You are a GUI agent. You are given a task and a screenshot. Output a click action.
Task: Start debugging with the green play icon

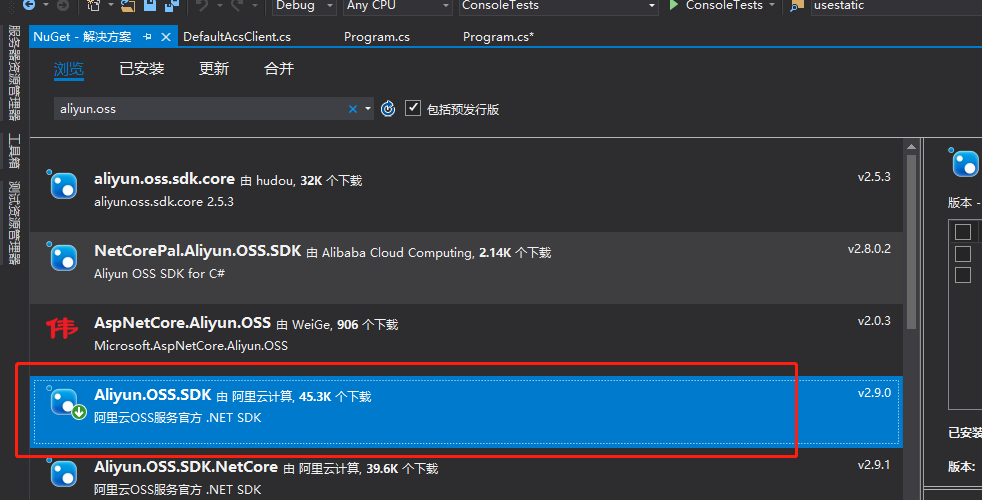click(x=674, y=5)
